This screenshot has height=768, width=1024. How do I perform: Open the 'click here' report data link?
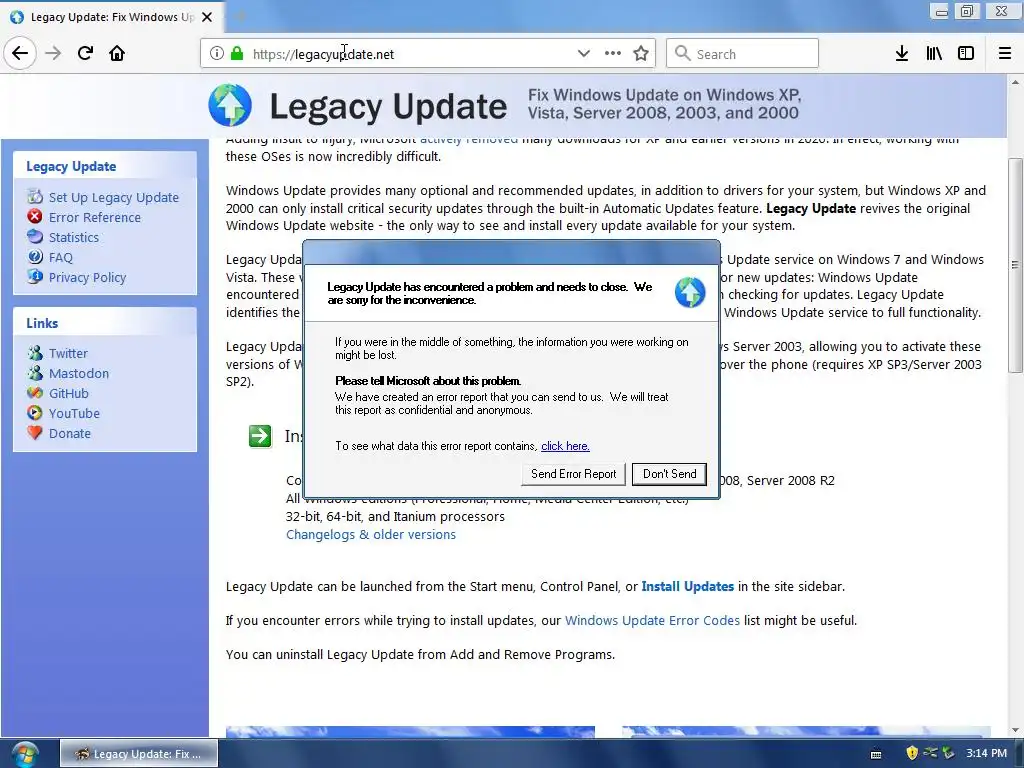coord(565,446)
